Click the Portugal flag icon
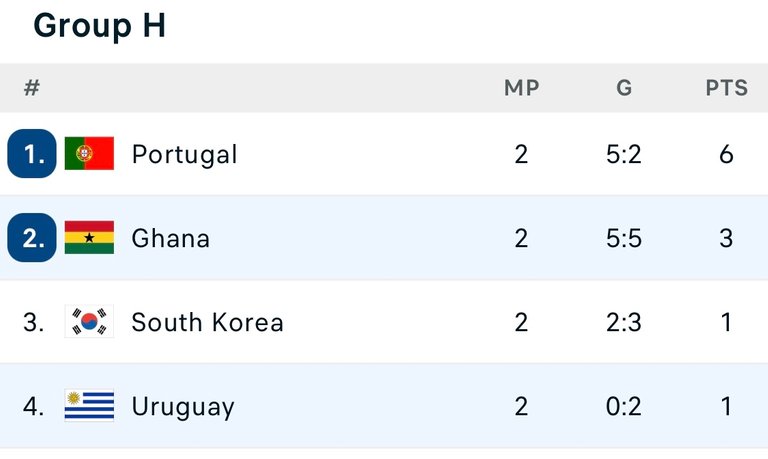The width and height of the screenshot is (768, 459). tap(89, 153)
